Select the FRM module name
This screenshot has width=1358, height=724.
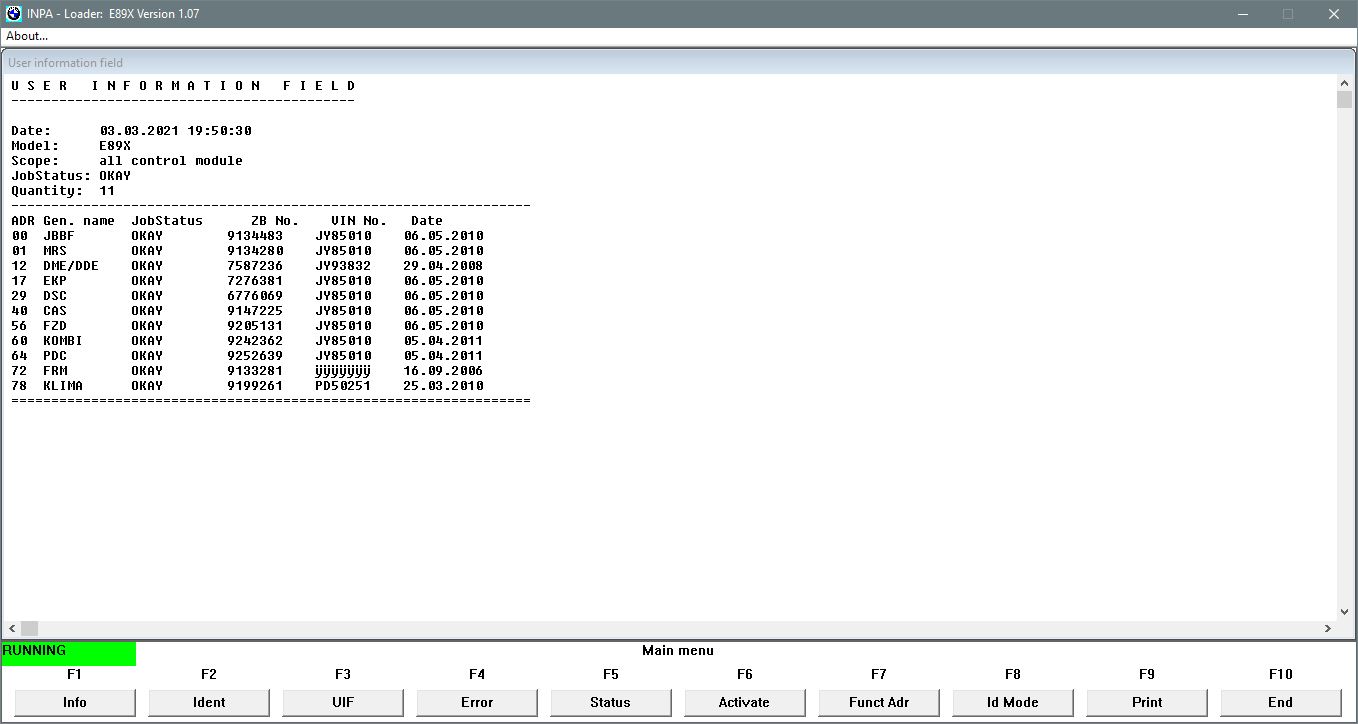pyautogui.click(x=55, y=371)
